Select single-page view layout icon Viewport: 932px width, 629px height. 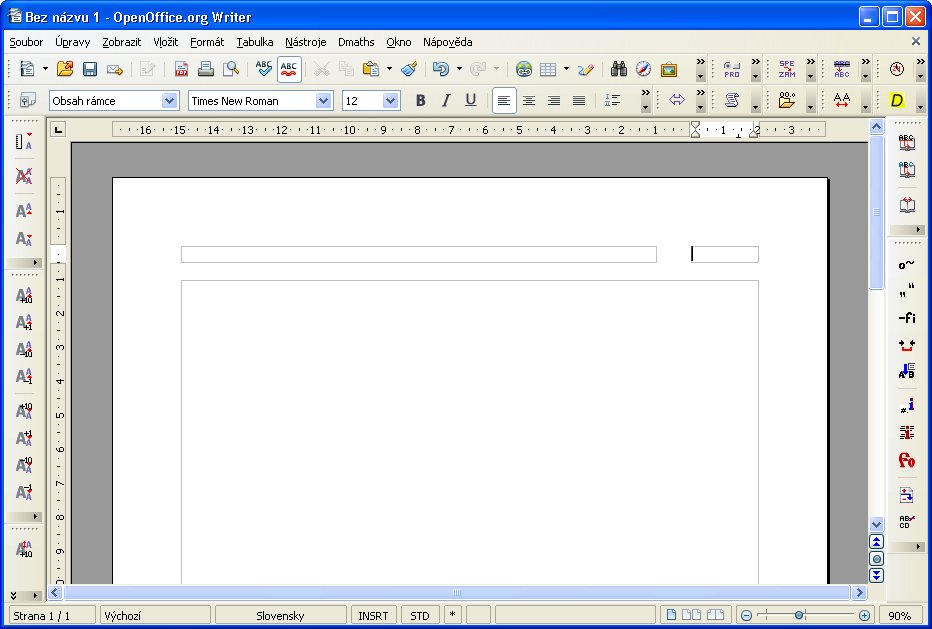671,615
